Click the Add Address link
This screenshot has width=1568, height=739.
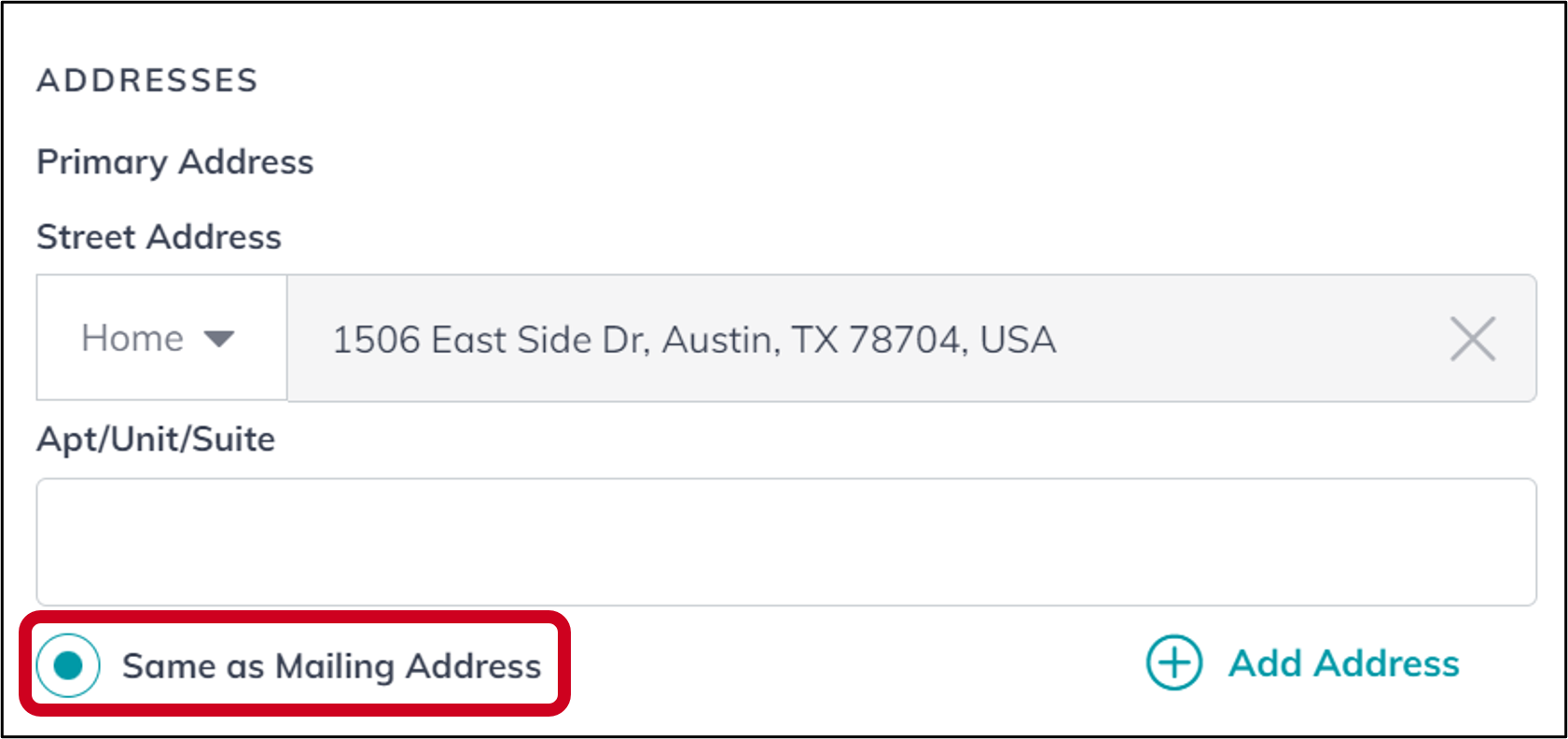pyautogui.click(x=1303, y=663)
